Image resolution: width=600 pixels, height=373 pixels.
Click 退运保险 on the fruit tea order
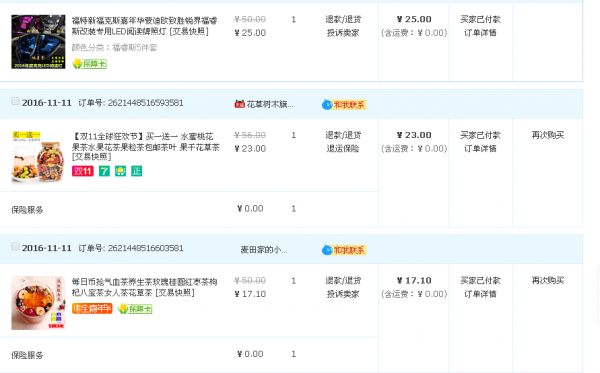[x=343, y=148]
